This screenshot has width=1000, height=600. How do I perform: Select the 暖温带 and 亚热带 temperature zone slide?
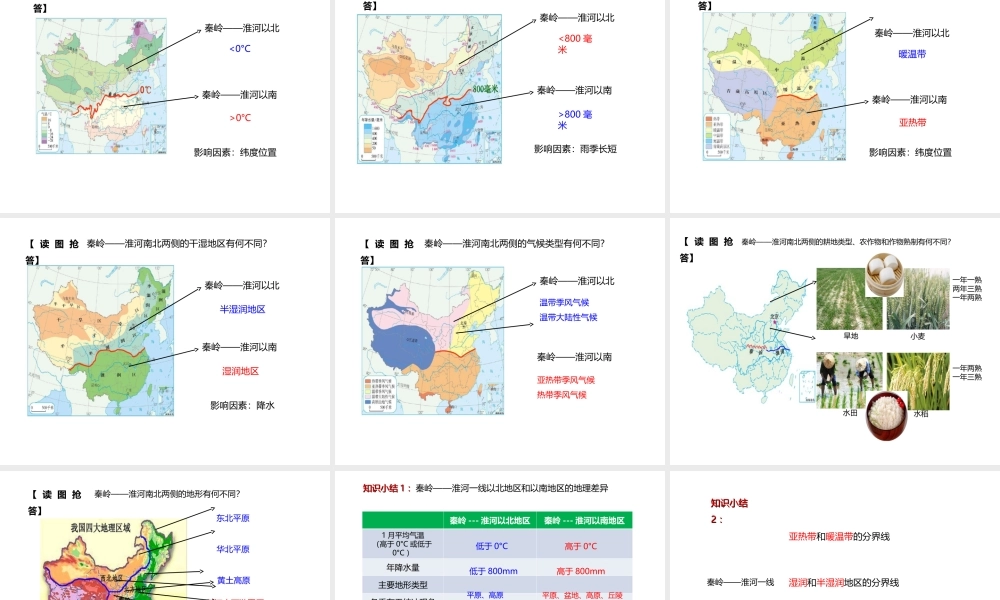click(x=835, y=106)
